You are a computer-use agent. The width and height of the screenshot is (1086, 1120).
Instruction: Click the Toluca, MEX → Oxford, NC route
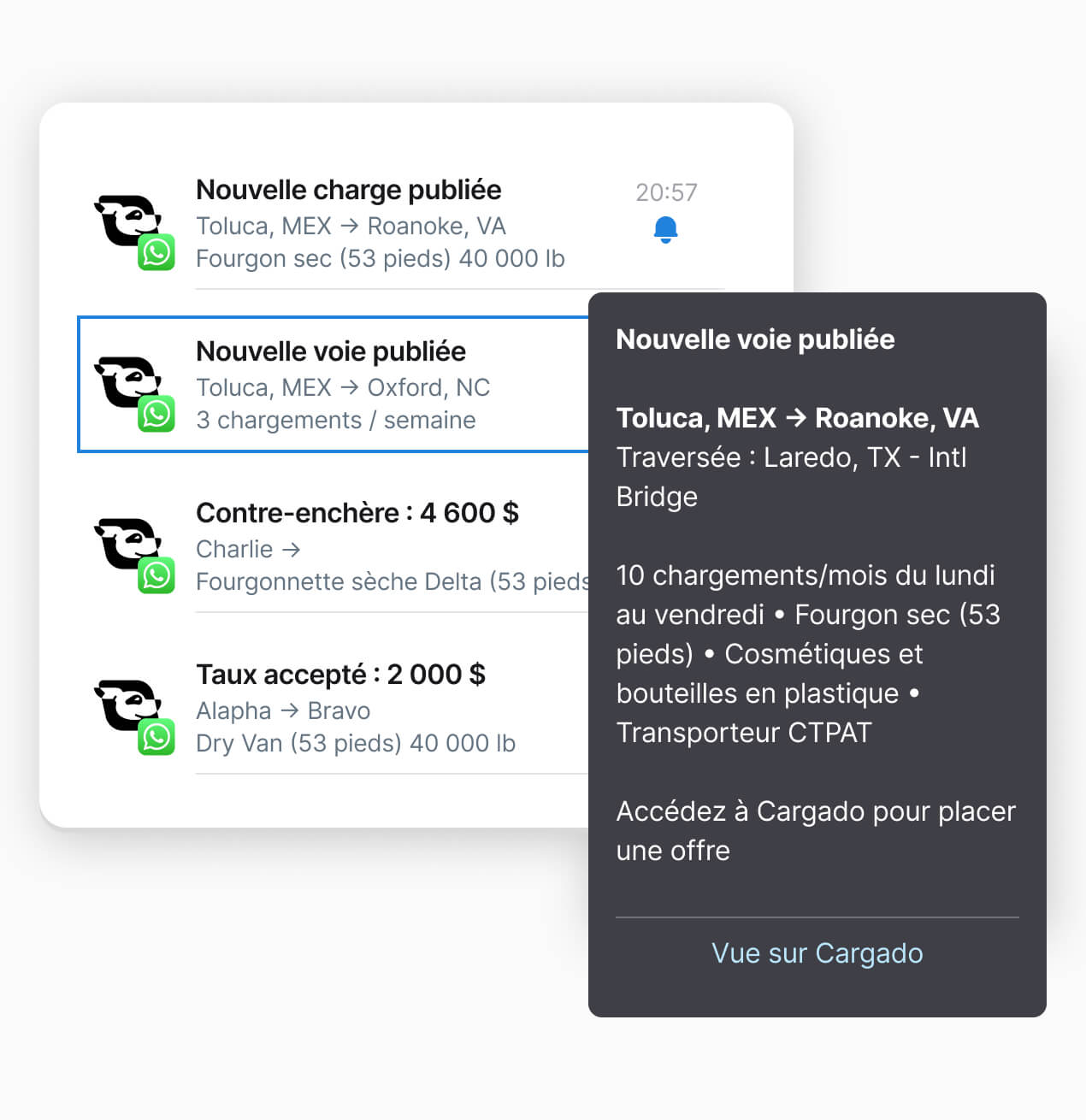(x=343, y=387)
